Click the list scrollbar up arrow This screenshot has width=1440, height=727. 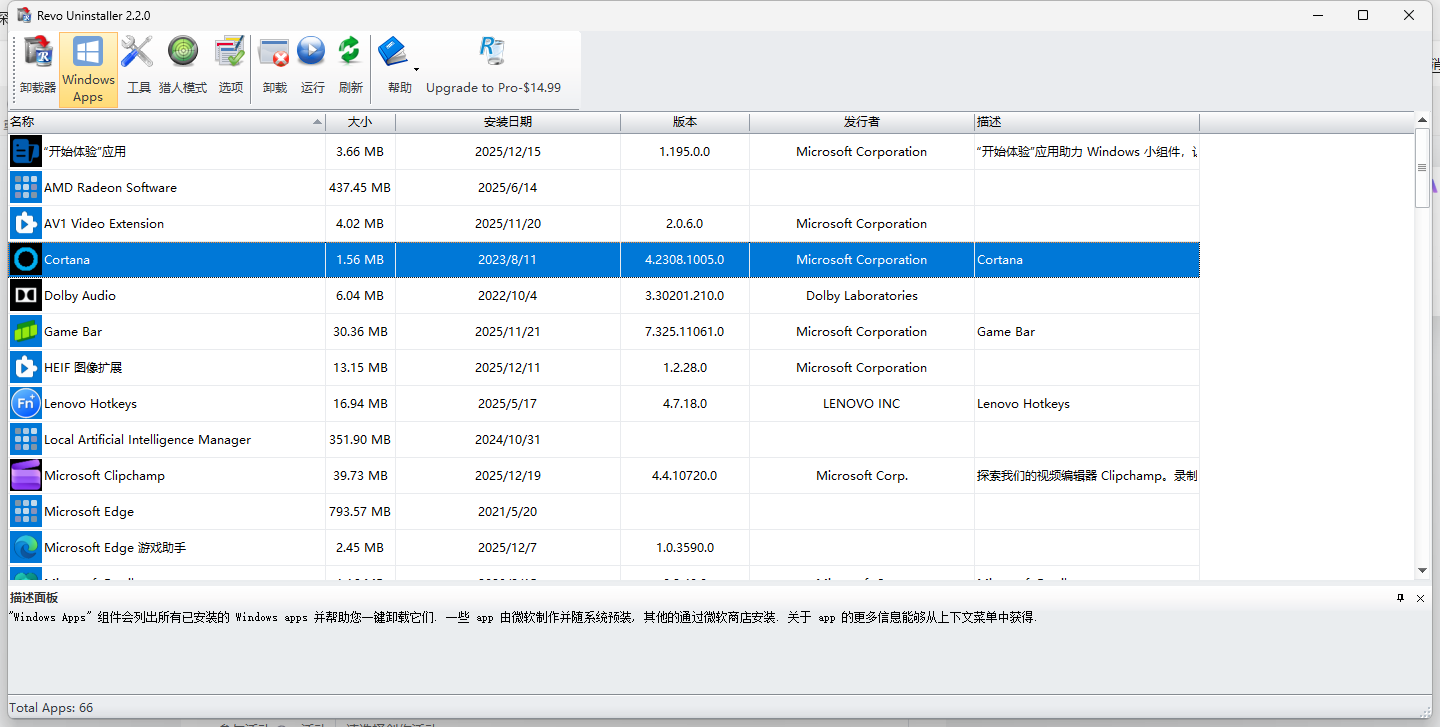1423,121
